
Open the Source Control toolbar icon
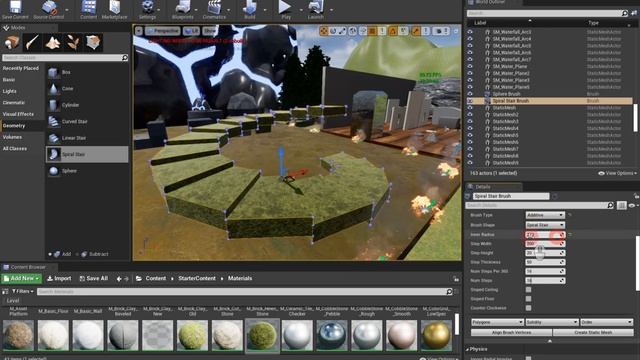(x=49, y=9)
